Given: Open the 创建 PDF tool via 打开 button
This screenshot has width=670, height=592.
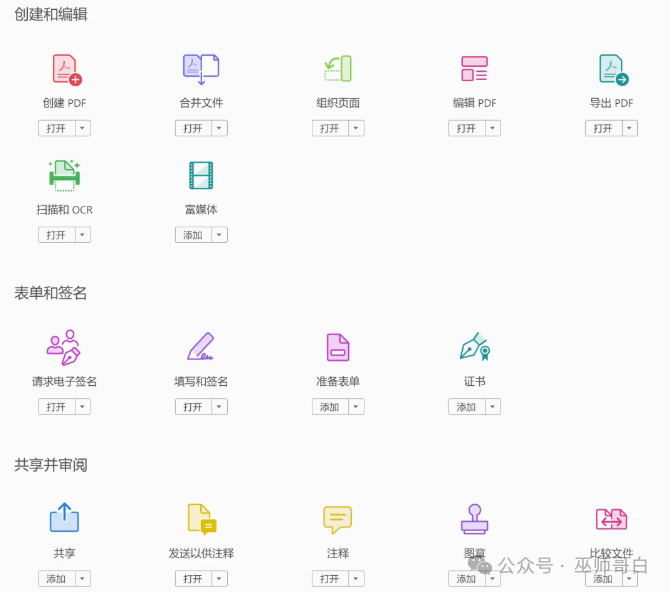Looking at the screenshot, I should pyautogui.click(x=57, y=128).
